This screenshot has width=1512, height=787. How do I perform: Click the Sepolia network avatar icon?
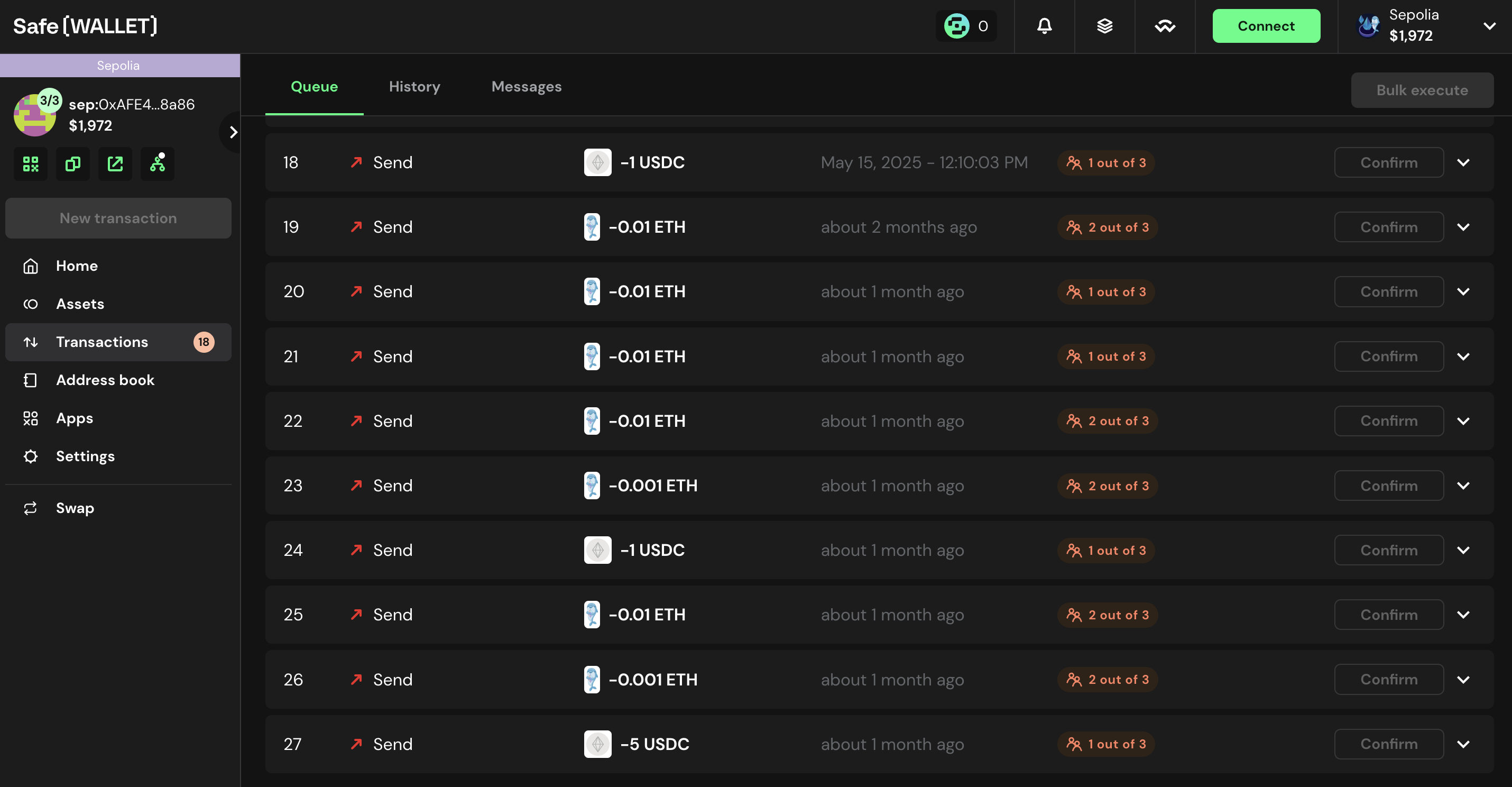1368,26
